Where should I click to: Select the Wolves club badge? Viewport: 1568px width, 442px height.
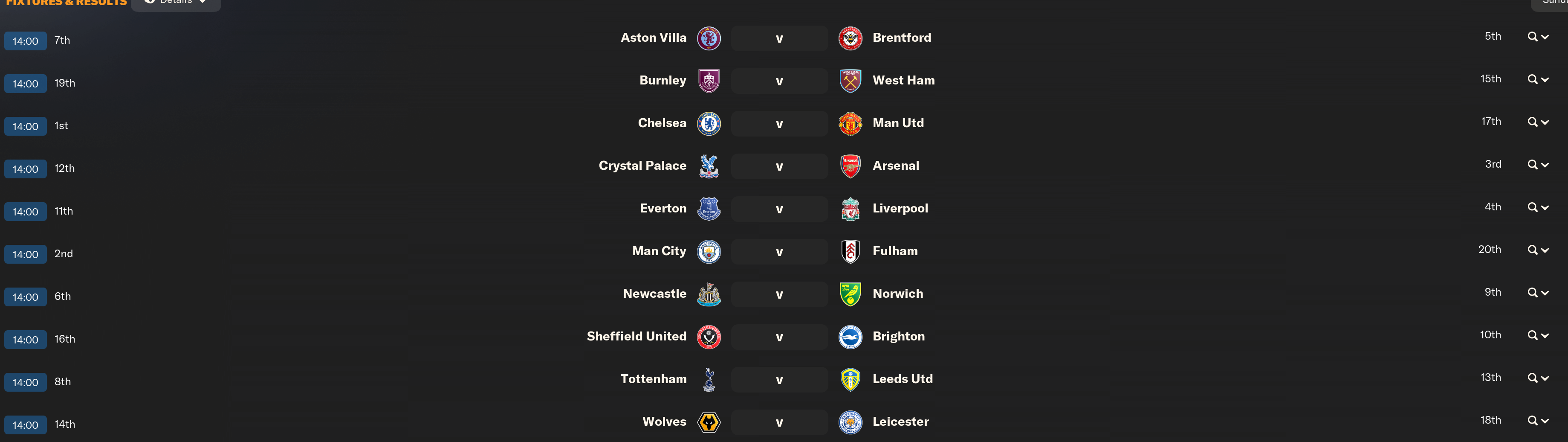click(709, 422)
